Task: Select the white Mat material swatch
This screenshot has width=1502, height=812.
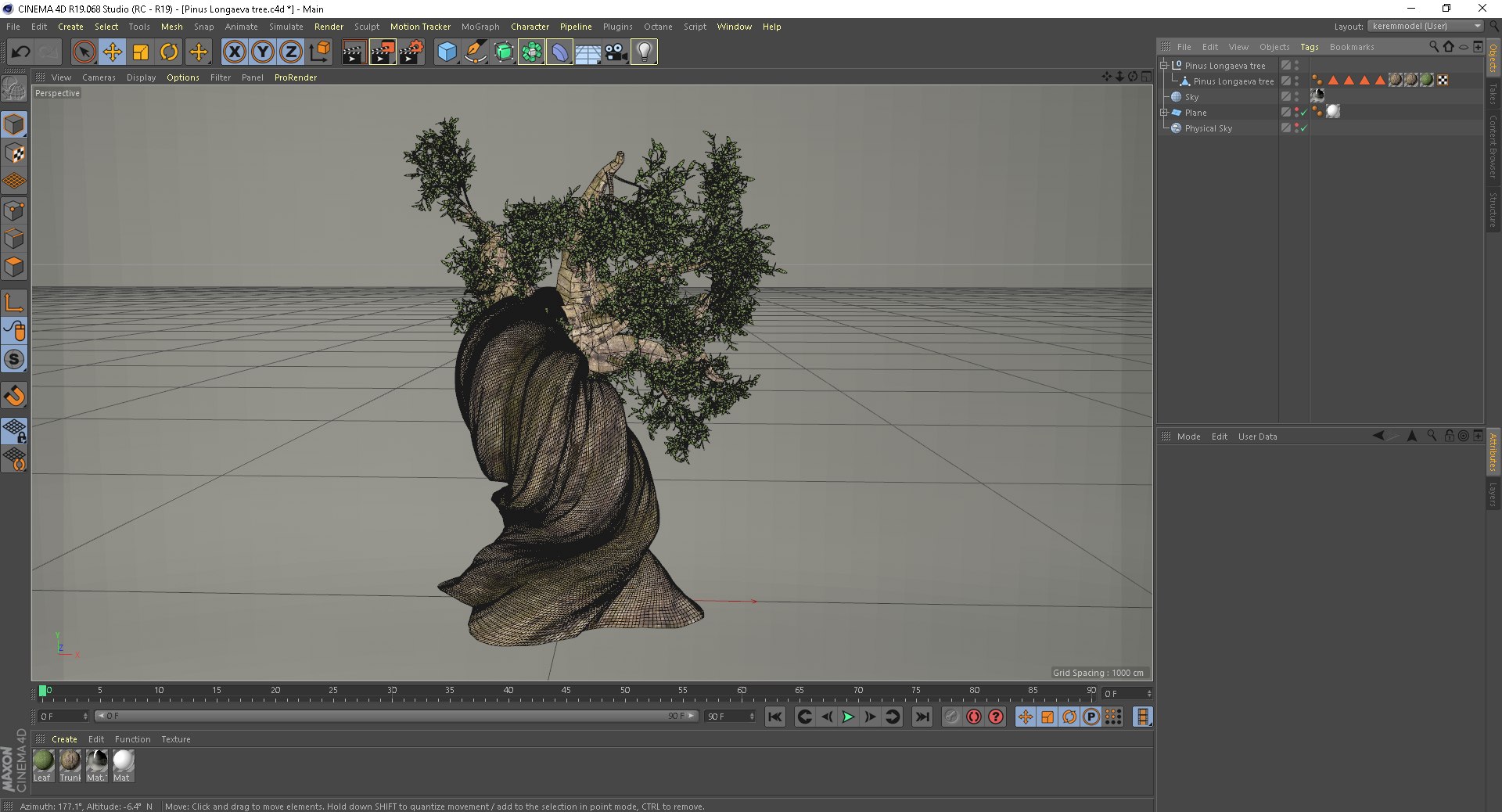Action: point(124,766)
